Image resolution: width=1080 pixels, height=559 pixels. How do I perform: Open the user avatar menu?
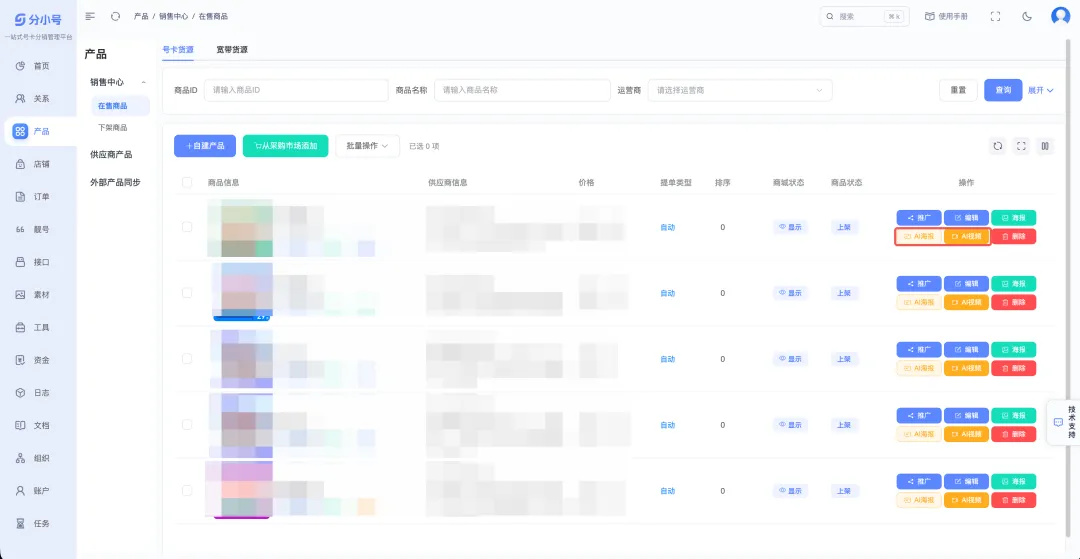point(1060,16)
